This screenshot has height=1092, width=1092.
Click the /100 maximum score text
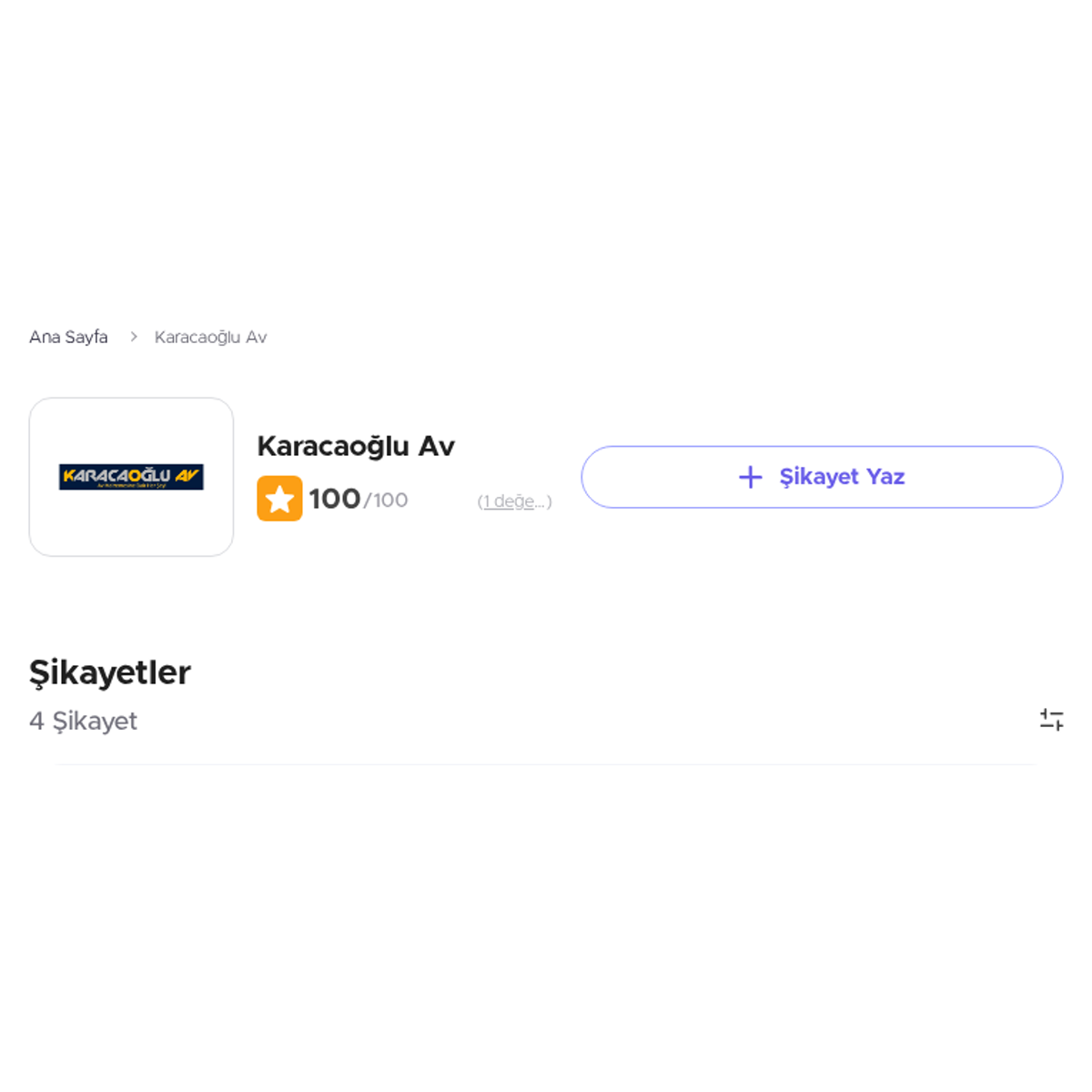[x=386, y=500]
